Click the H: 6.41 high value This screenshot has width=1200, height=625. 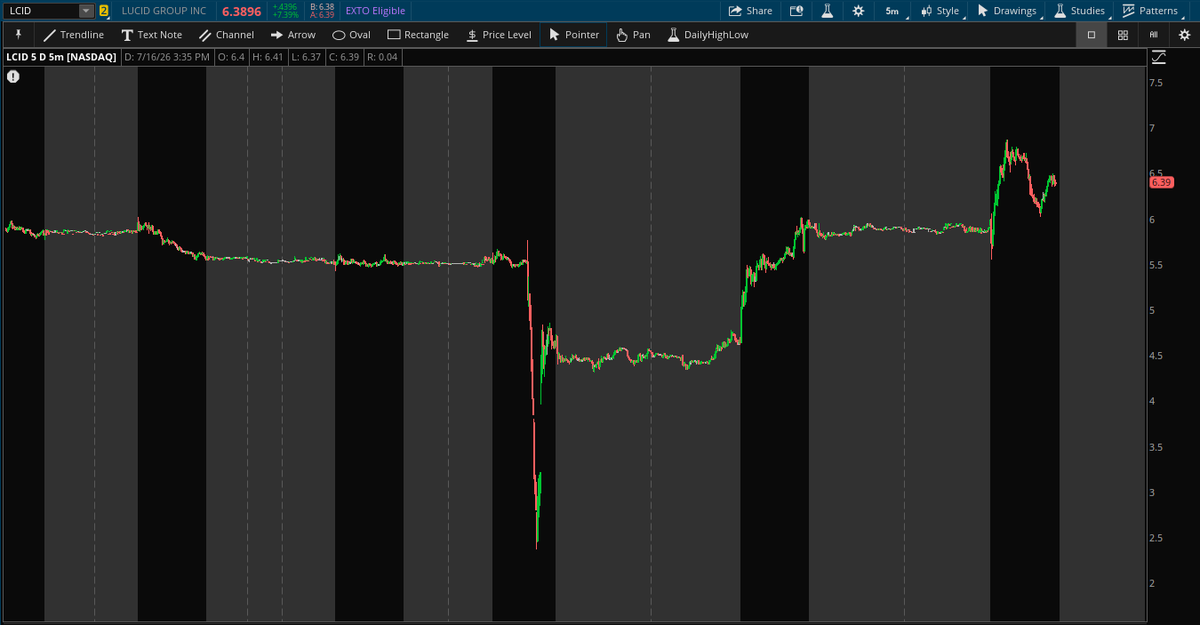(x=268, y=57)
